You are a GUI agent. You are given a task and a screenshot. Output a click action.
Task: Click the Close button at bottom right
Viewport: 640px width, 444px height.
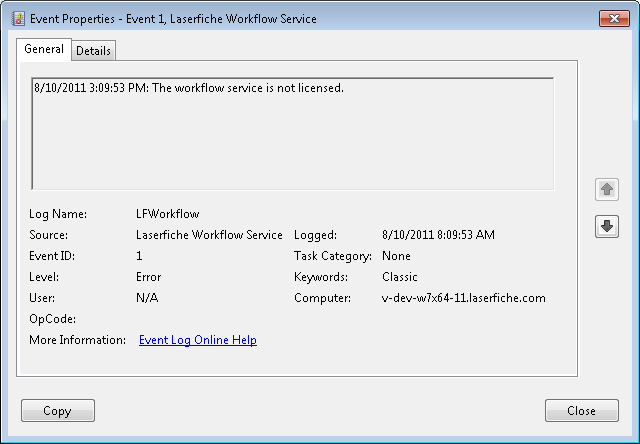pyautogui.click(x=581, y=411)
